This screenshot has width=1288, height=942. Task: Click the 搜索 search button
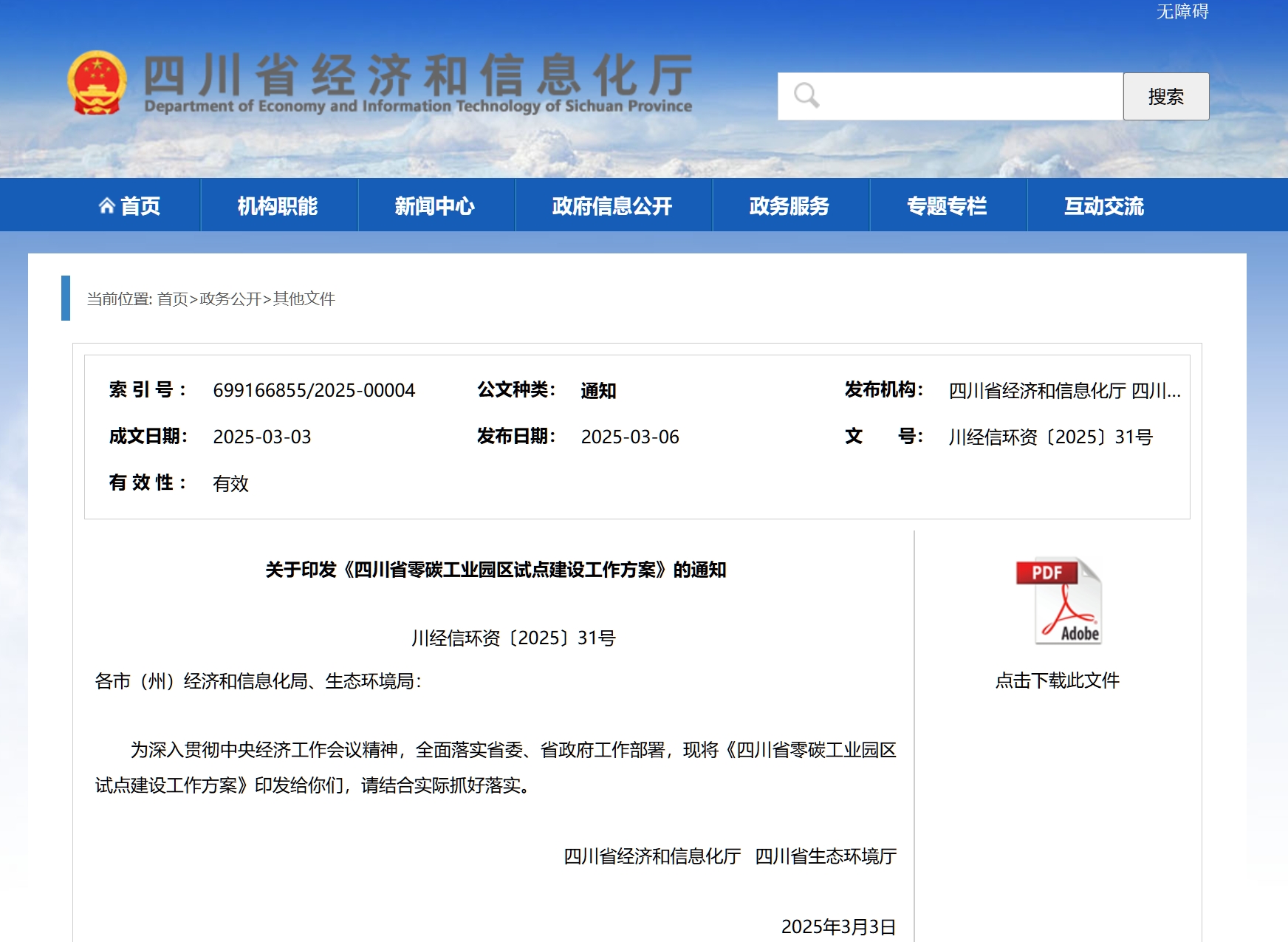[x=1165, y=96]
